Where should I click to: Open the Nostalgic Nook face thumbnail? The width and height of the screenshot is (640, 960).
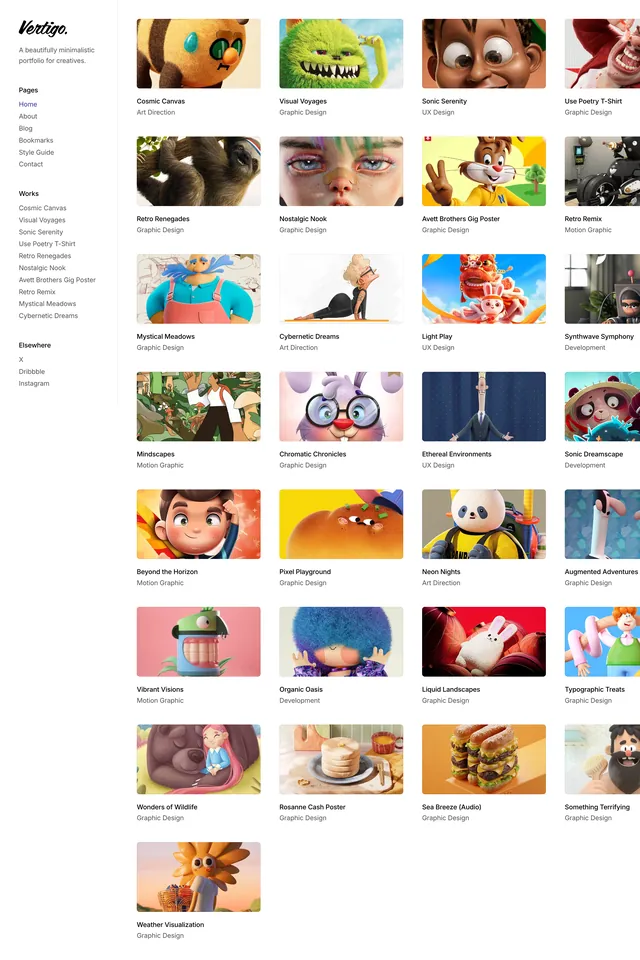[341, 171]
